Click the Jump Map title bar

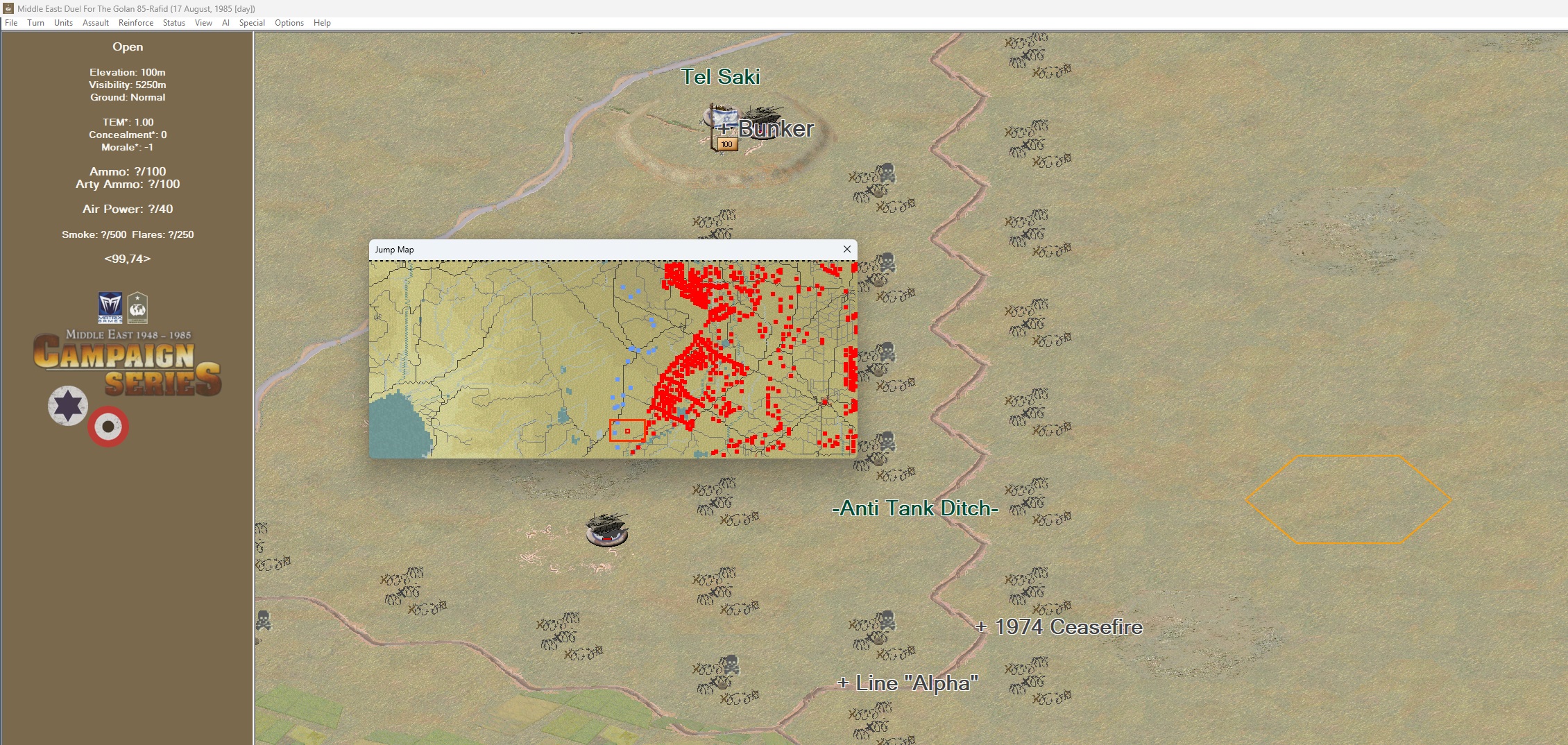(613, 249)
